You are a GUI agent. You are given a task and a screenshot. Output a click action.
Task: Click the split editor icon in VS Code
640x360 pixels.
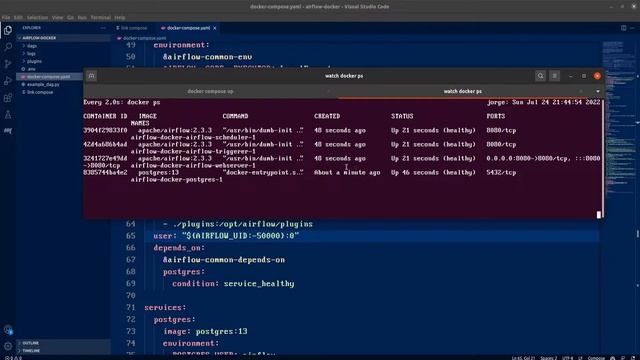tap(624, 28)
